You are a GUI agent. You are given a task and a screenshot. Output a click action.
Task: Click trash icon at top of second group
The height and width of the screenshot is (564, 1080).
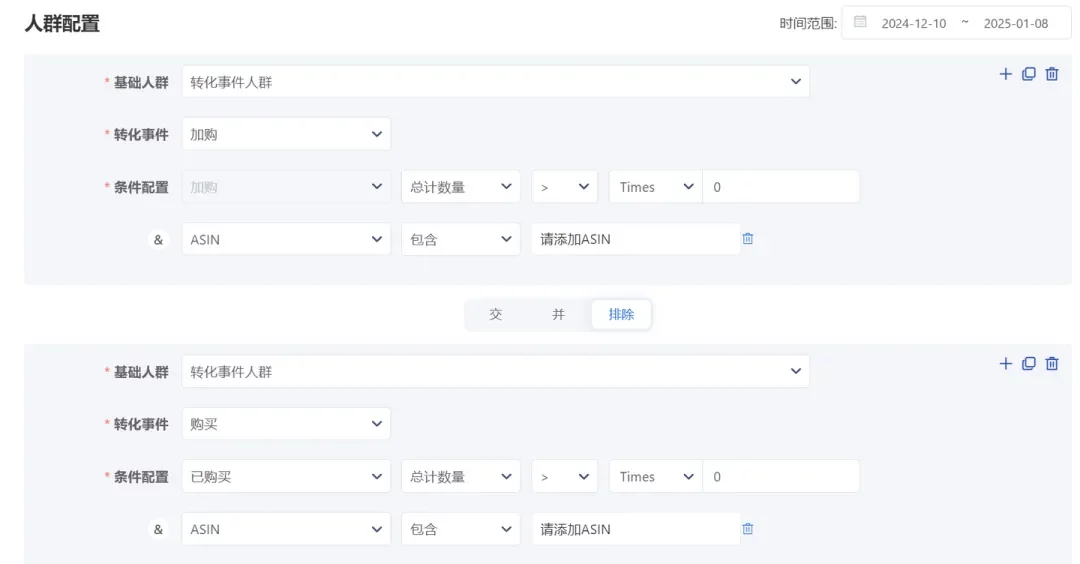tap(1052, 364)
